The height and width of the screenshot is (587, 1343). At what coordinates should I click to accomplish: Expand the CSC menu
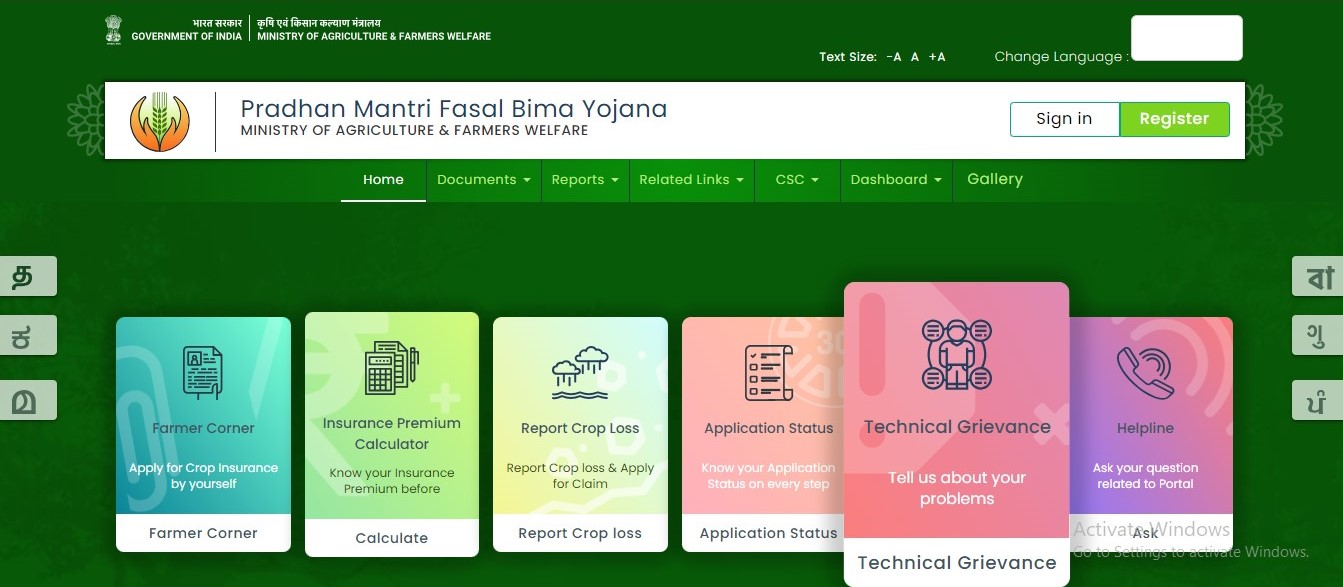click(797, 180)
